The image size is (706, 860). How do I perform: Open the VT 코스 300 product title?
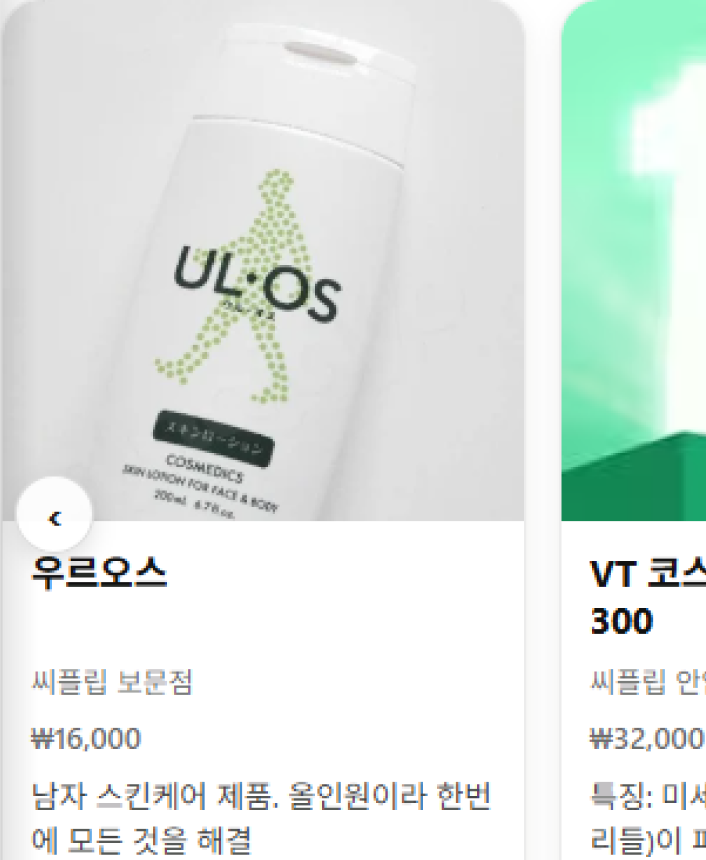648,598
